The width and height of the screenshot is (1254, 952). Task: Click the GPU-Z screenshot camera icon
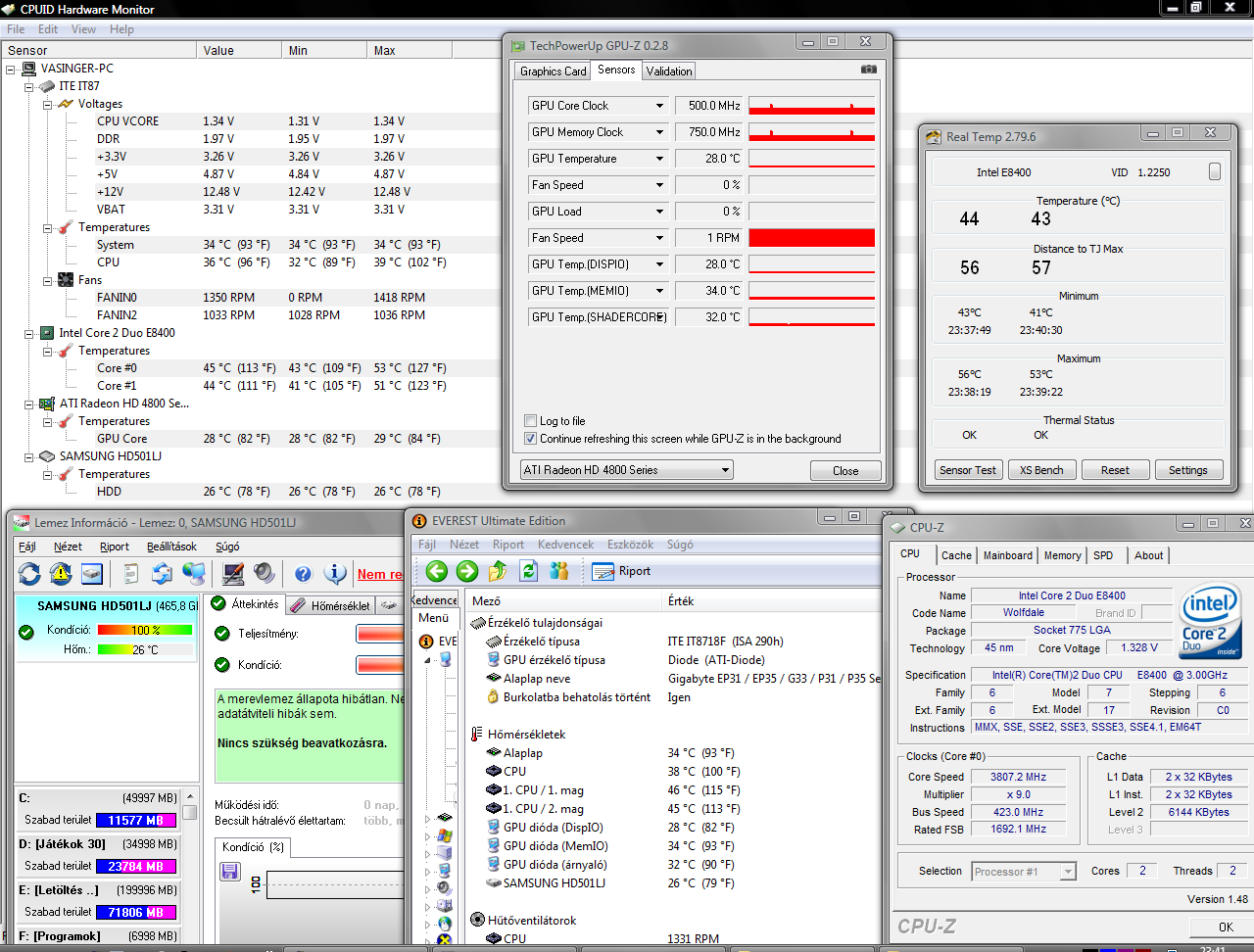pos(869,70)
